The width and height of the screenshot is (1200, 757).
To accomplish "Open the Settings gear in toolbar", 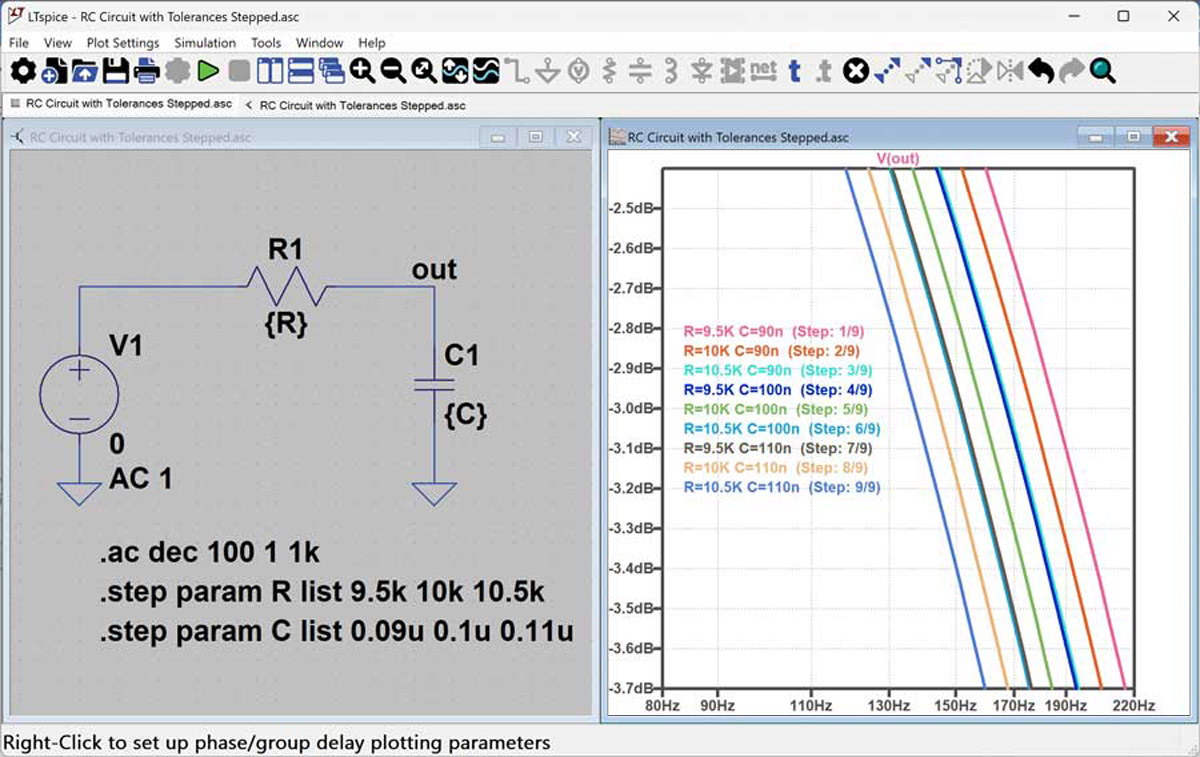I will [23, 71].
